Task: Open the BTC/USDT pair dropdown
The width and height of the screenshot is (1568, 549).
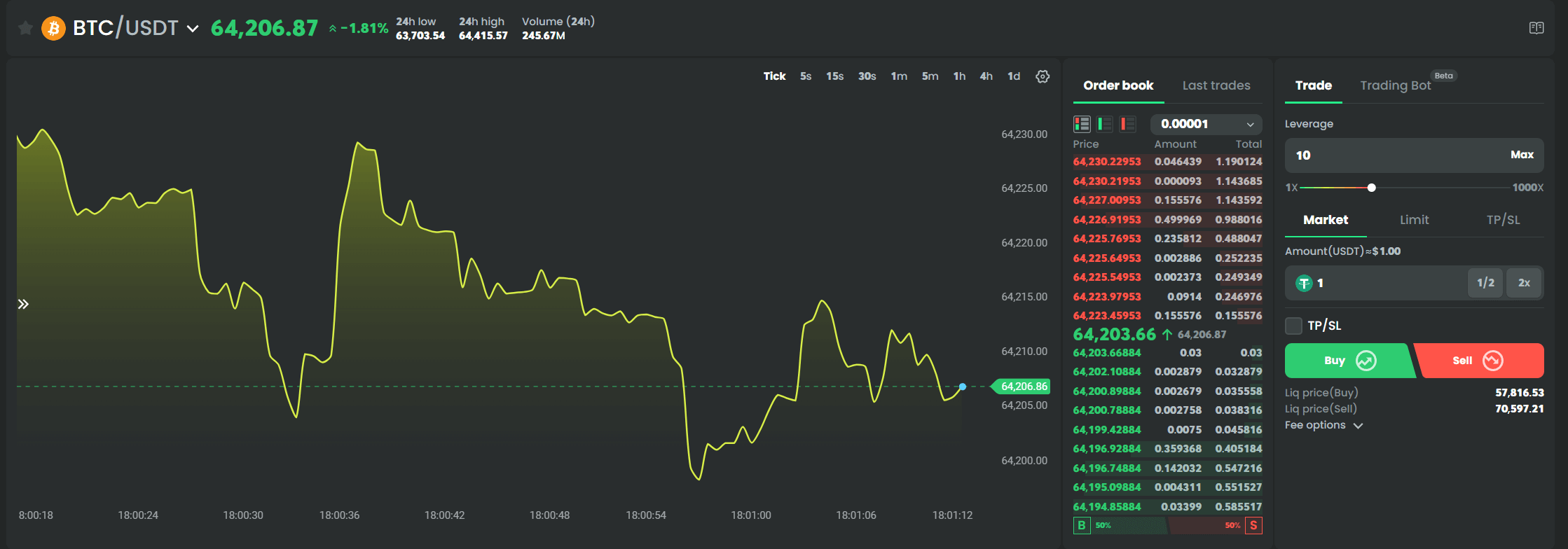Action: pyautogui.click(x=193, y=29)
